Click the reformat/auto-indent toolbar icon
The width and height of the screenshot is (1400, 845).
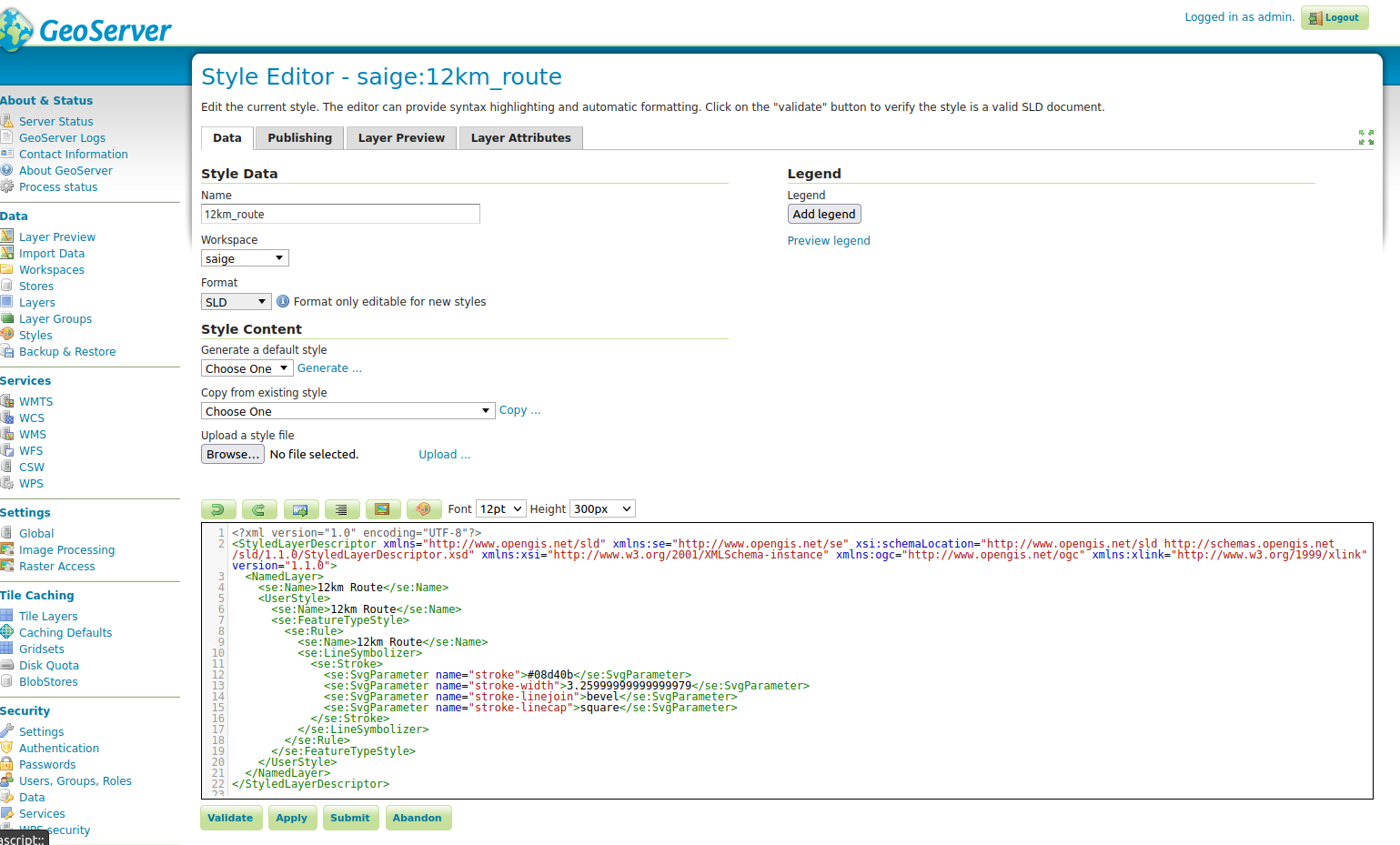342,509
